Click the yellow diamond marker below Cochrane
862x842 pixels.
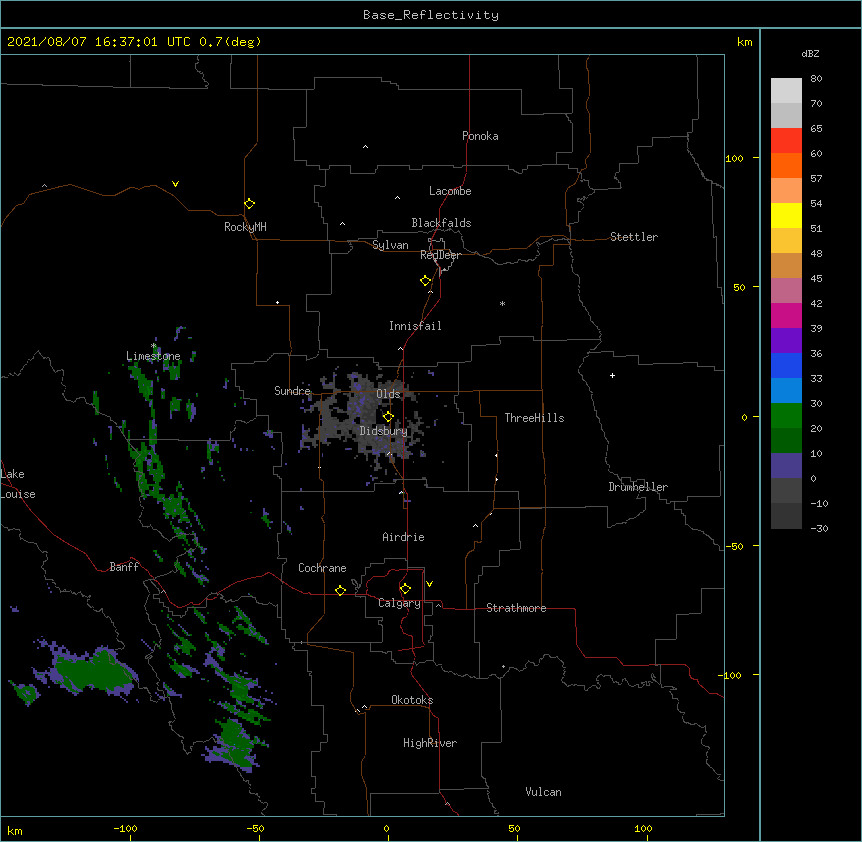coord(340,590)
